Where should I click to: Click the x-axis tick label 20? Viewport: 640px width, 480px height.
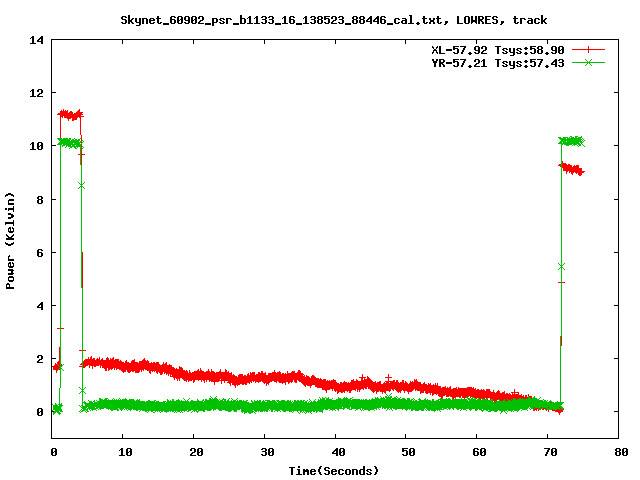point(196,452)
